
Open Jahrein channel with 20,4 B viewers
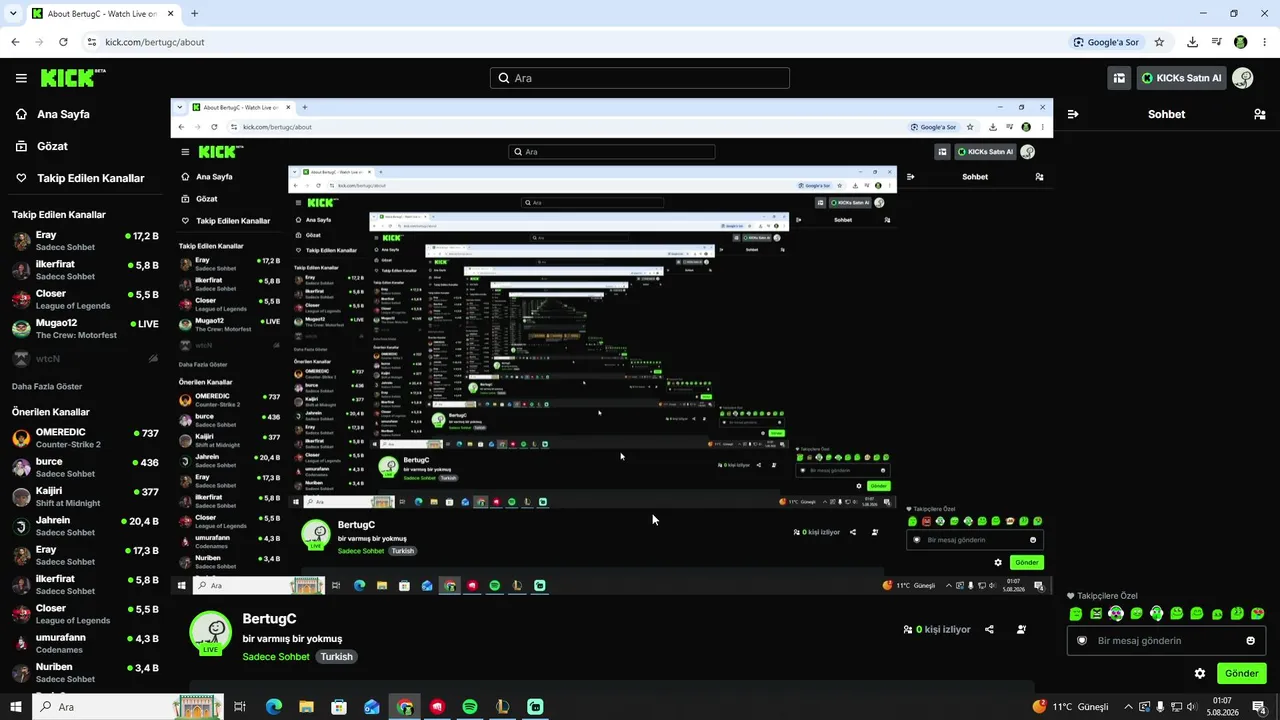[85, 526]
